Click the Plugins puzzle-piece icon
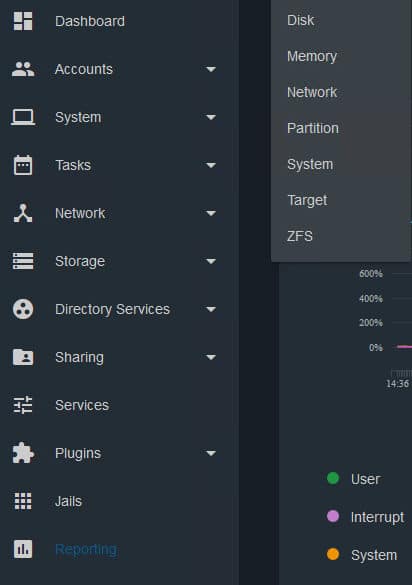The image size is (412, 585). click(x=23, y=453)
